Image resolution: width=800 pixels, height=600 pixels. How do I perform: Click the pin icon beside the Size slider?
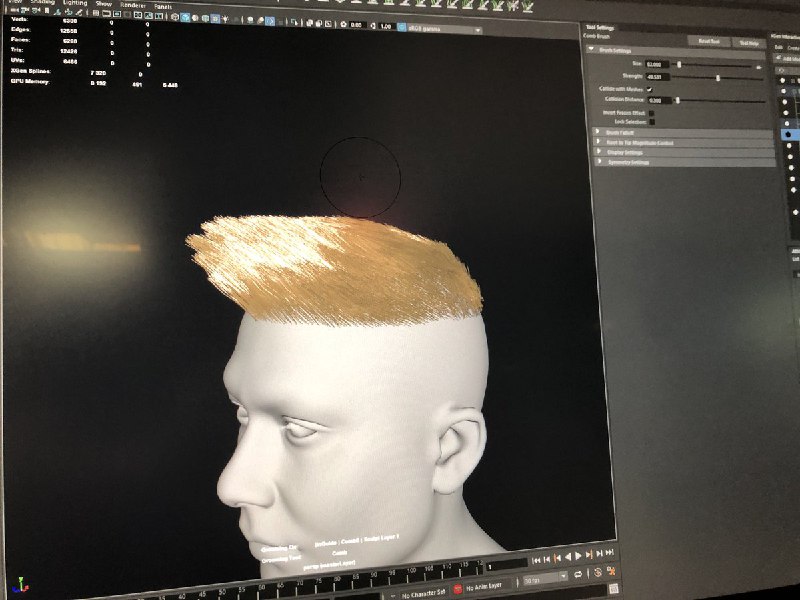(759, 66)
